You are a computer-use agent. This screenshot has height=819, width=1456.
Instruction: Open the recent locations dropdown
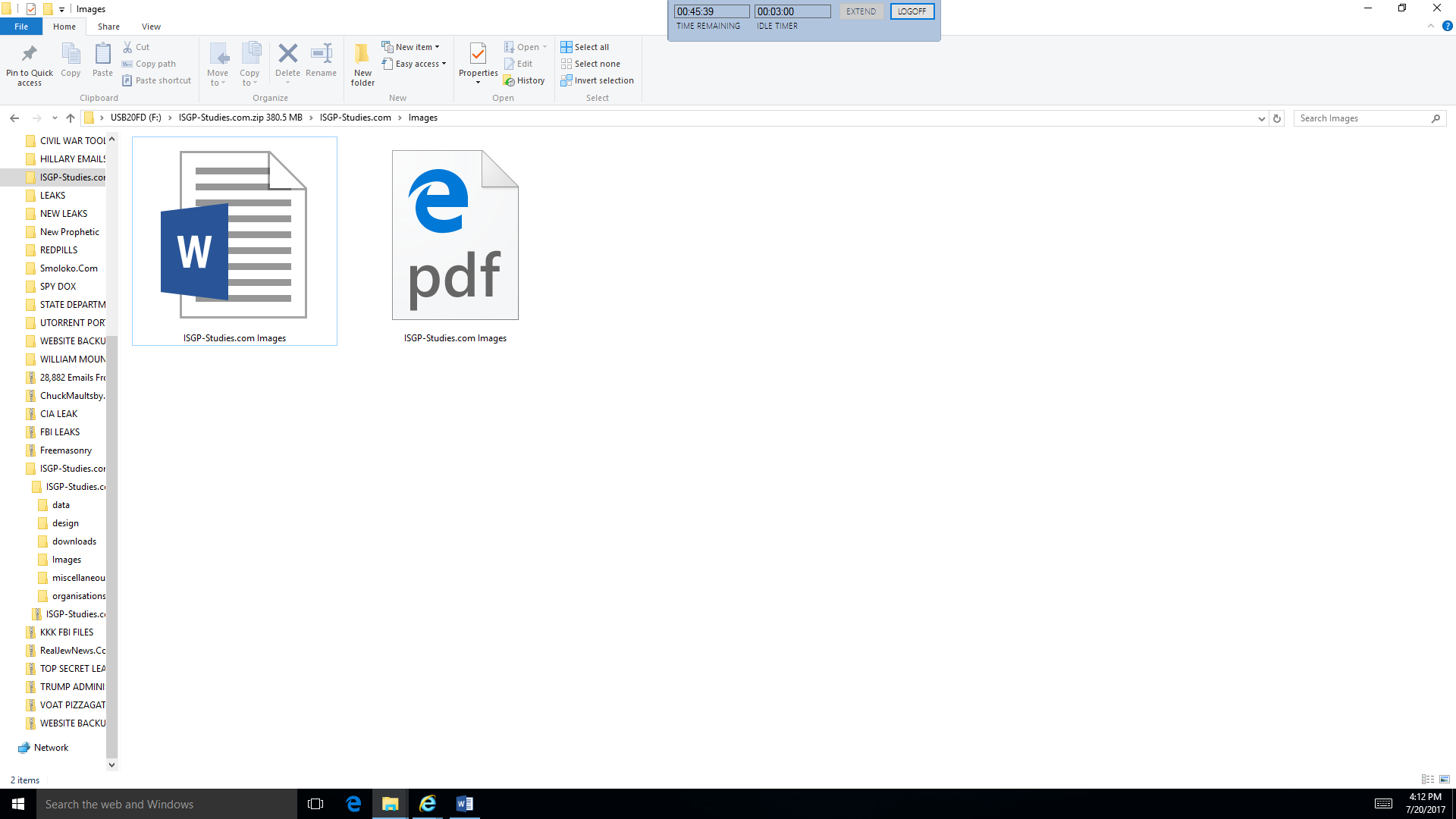tap(55, 118)
